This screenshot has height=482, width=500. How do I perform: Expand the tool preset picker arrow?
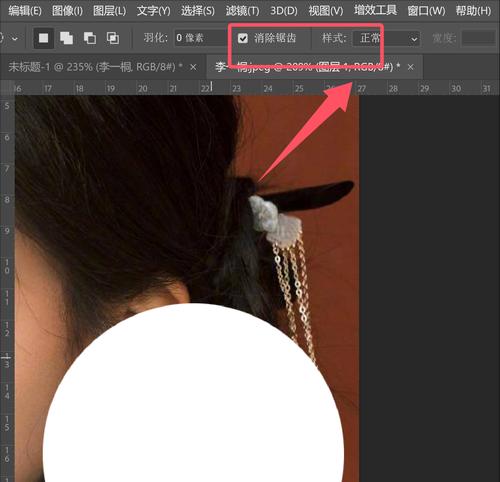[14, 38]
